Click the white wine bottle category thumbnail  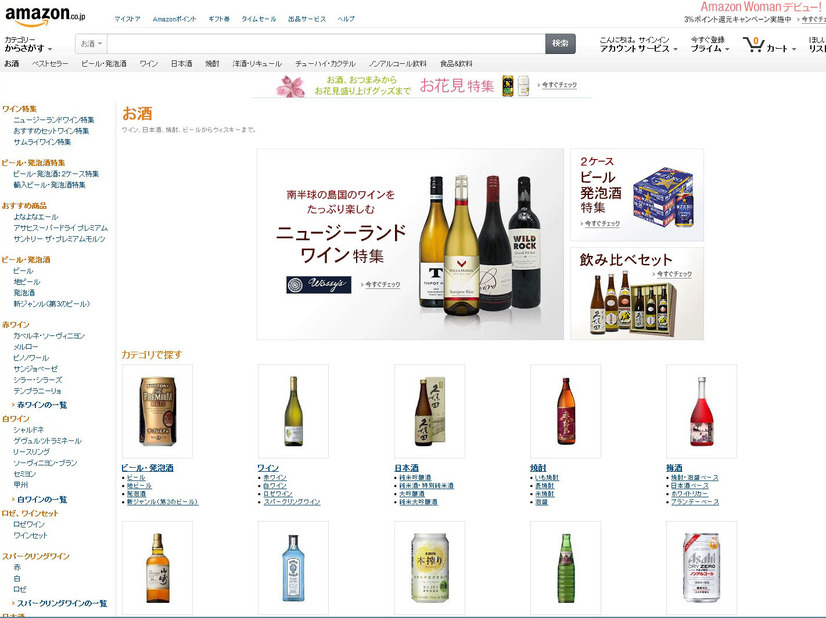coord(293,411)
